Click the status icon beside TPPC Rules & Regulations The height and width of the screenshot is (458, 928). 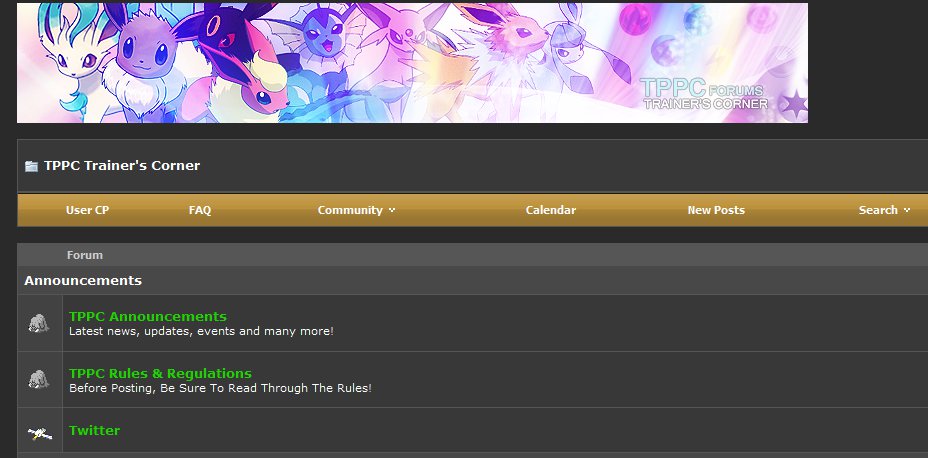coord(39,379)
